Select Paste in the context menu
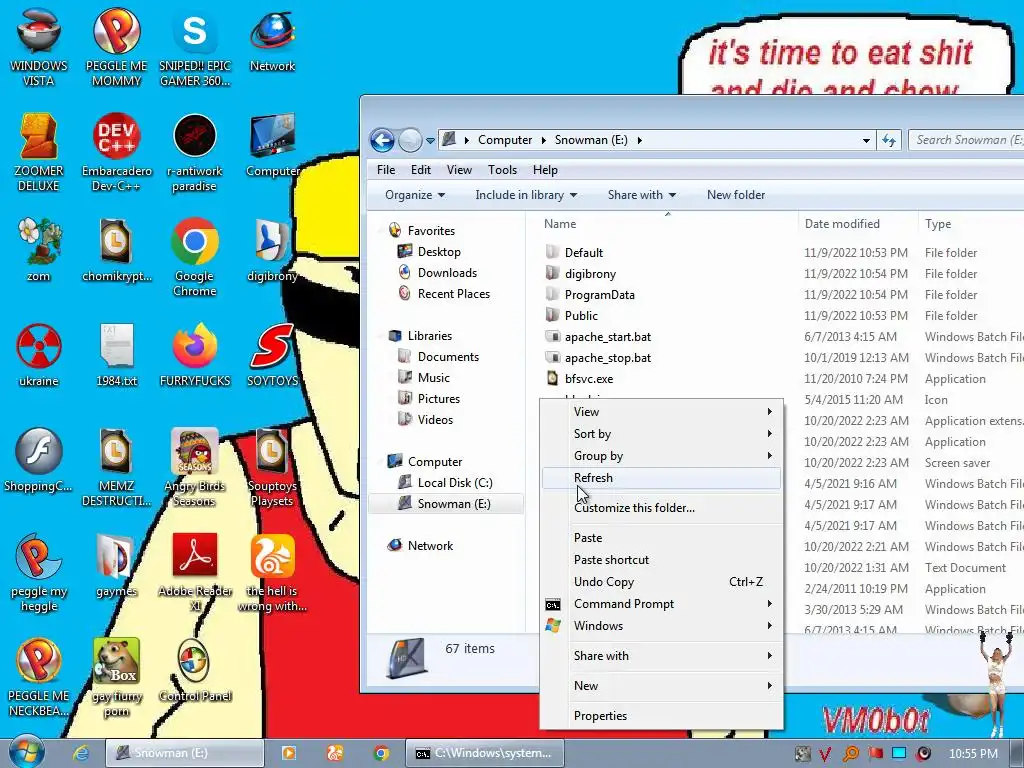The height and width of the screenshot is (768, 1024). (661, 537)
